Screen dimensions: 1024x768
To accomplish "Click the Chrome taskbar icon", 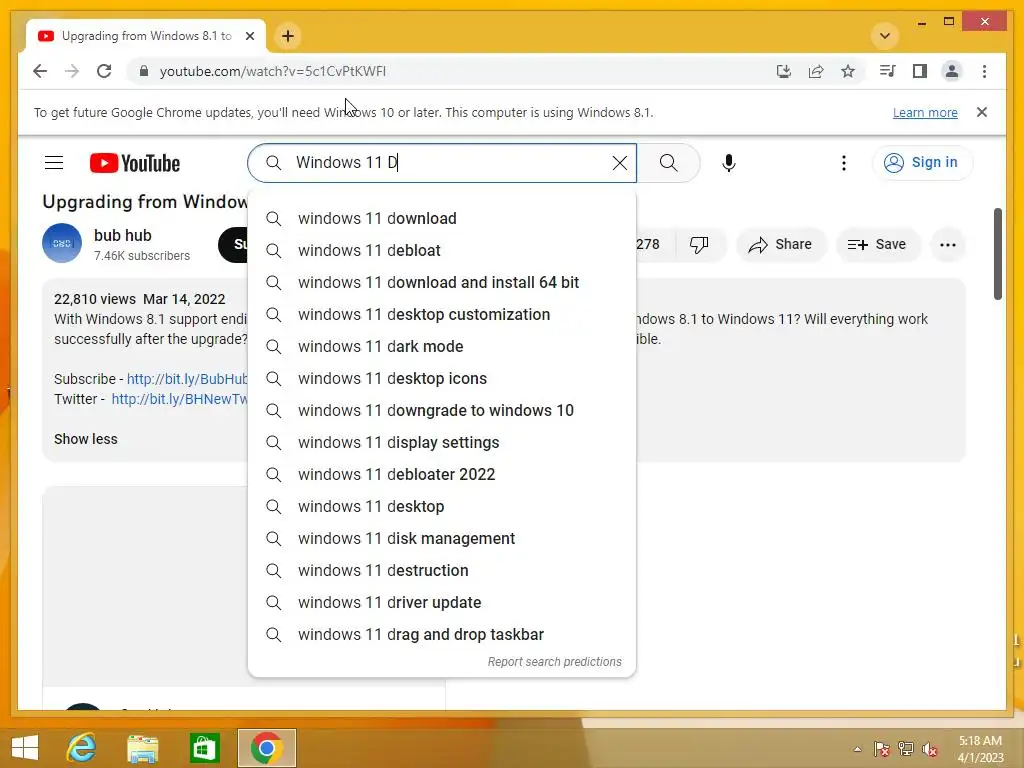I will point(266,748).
